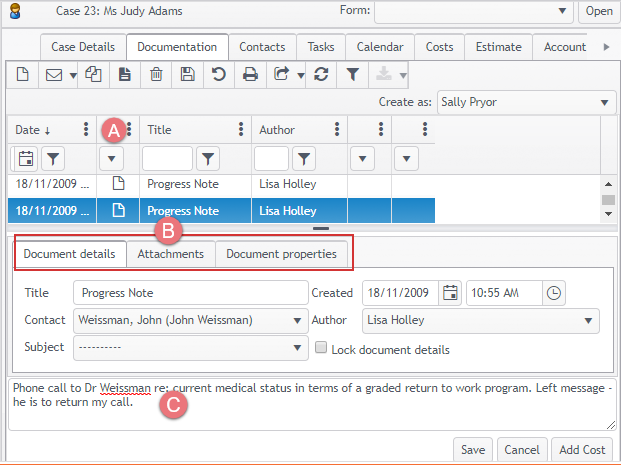Click the trash delete icon
The height and width of the screenshot is (465, 621).
(x=156, y=74)
